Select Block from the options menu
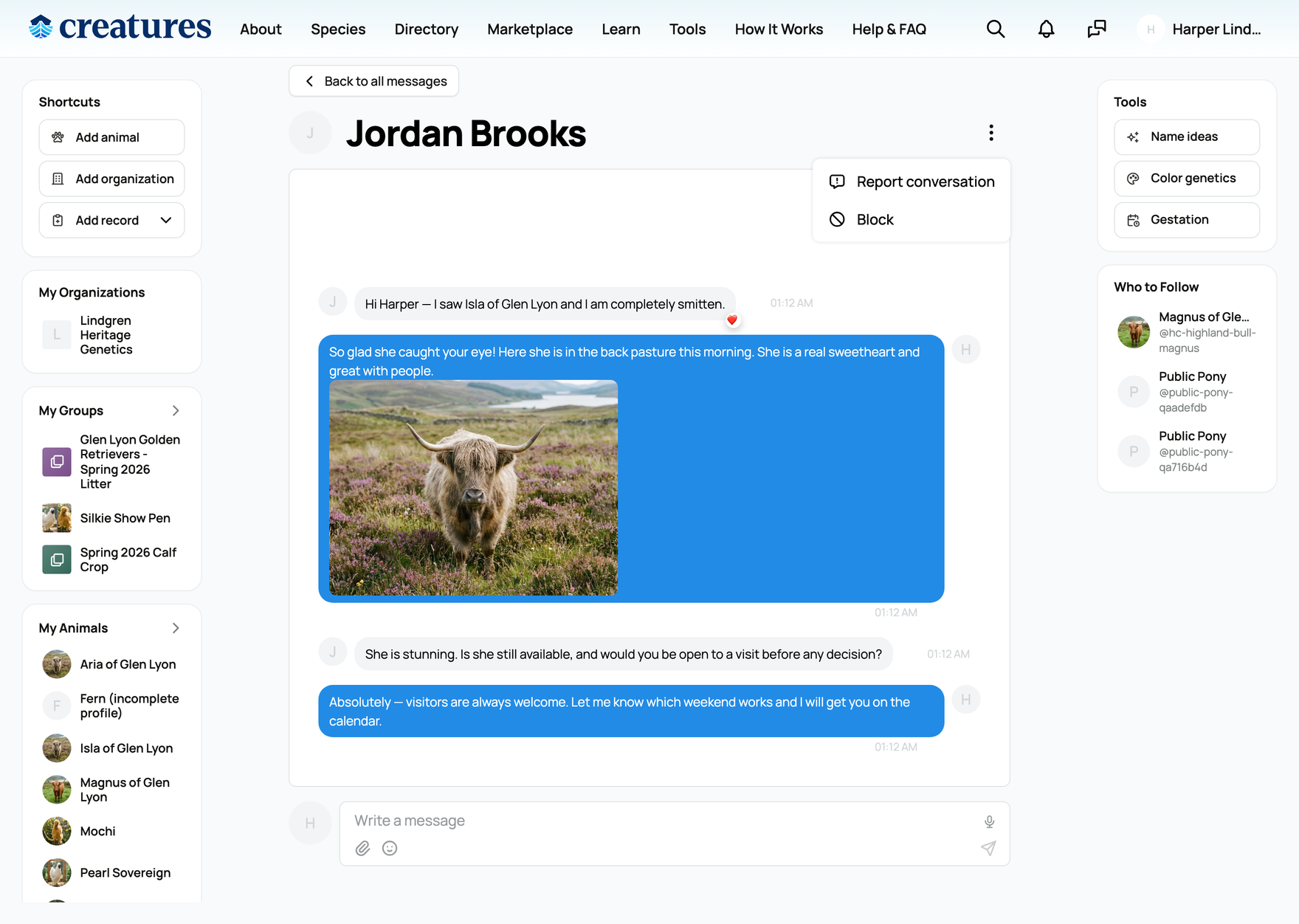 (x=912, y=219)
